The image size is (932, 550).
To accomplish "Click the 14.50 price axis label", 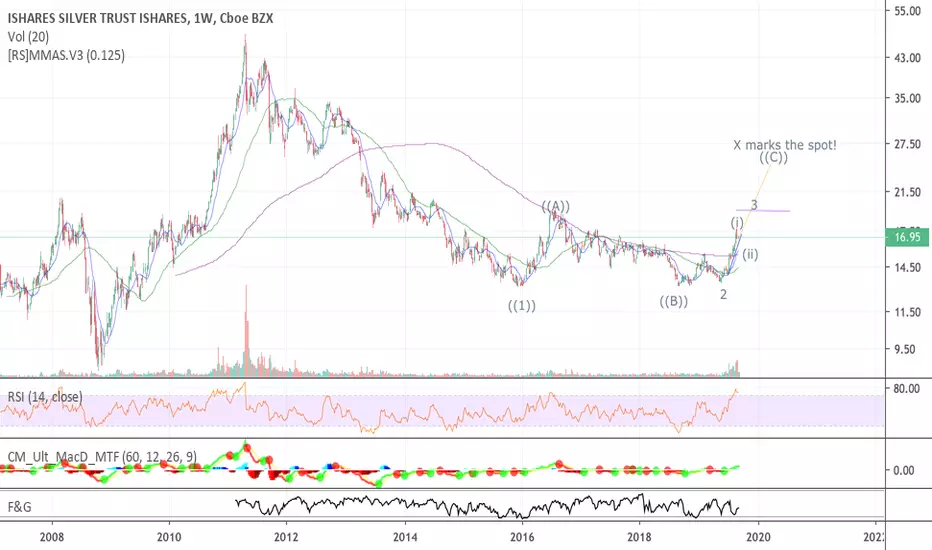I will 907,268.
